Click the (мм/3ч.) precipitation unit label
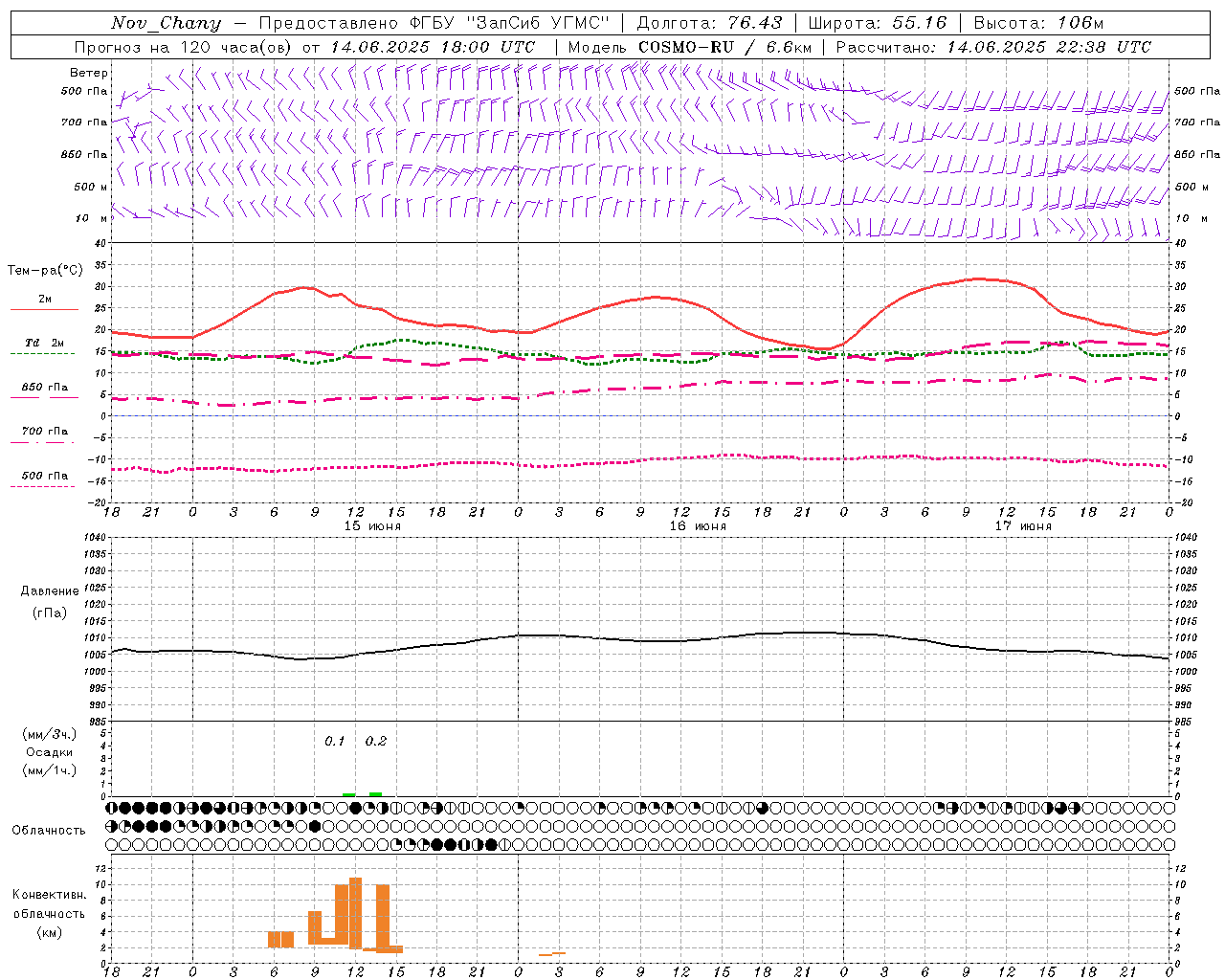The image size is (1225, 980). 50,734
